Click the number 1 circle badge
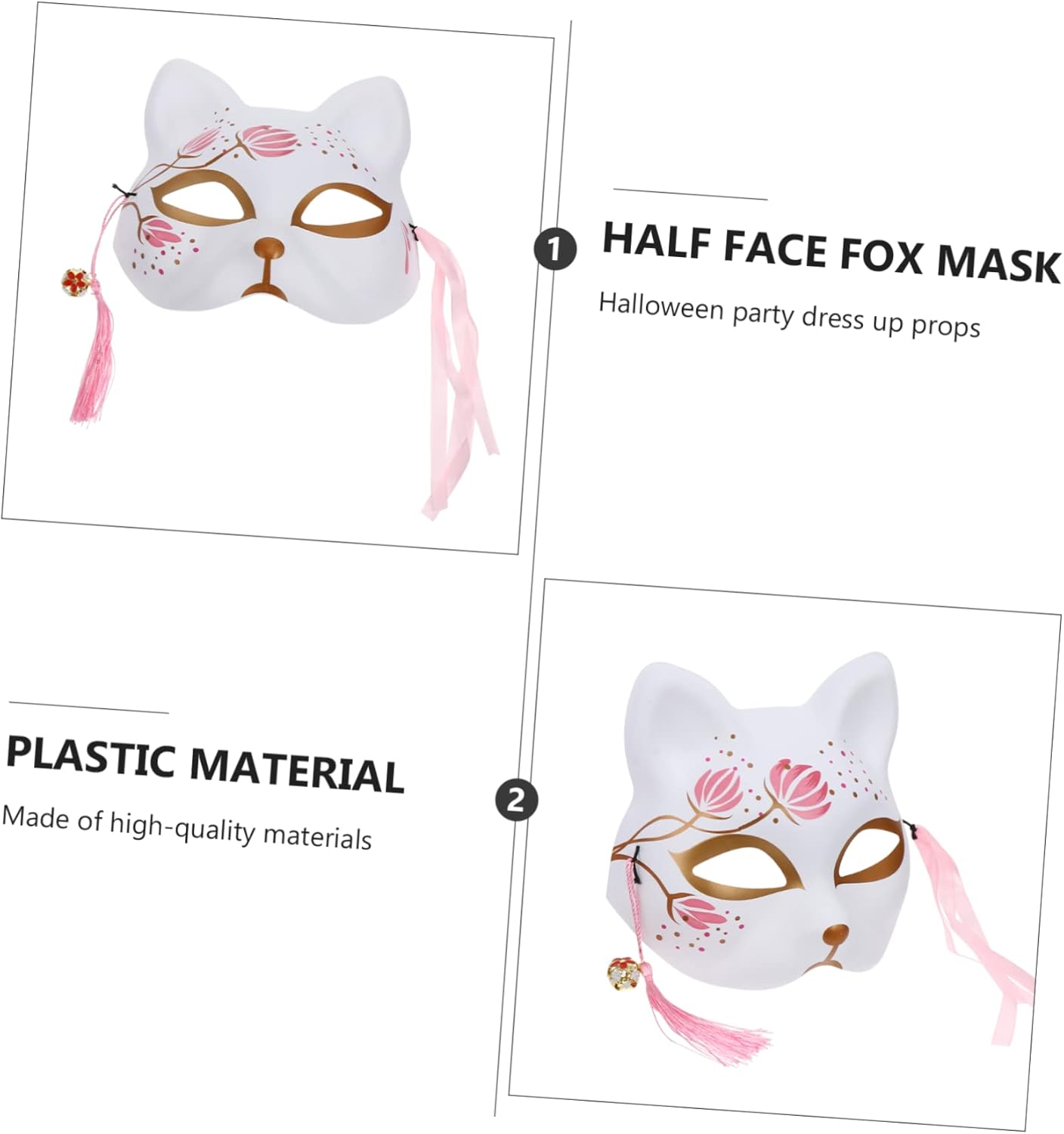Screen dimensions: 1064x1134 click(555, 249)
